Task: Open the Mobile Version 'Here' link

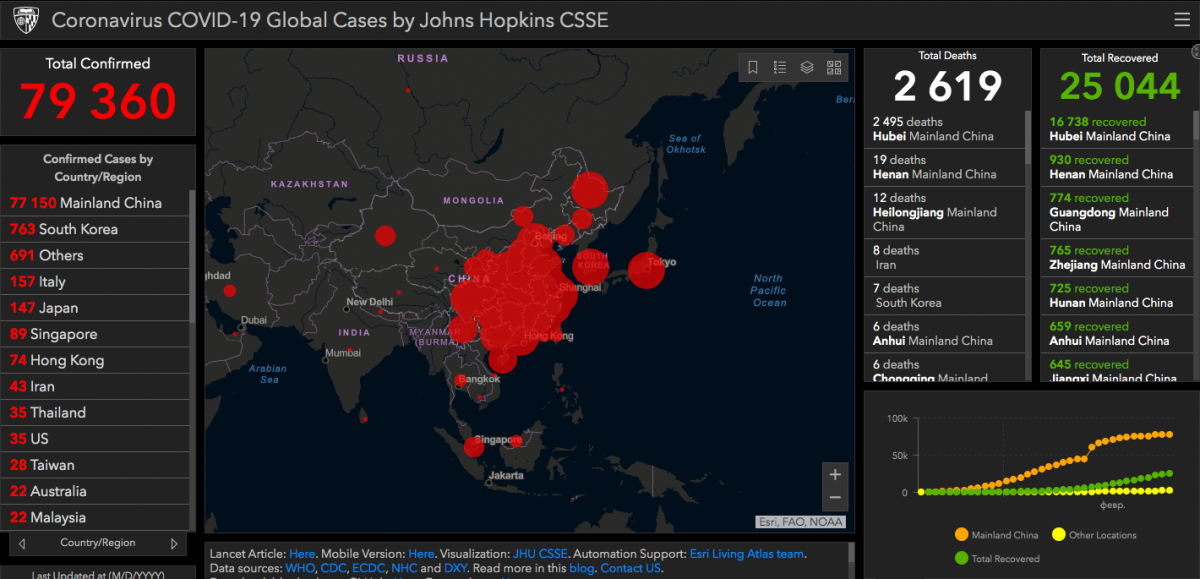Action: pos(421,553)
